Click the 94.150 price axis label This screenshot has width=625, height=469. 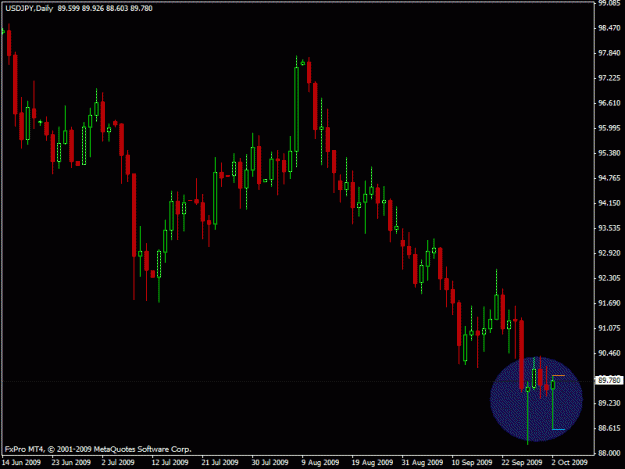(x=609, y=203)
